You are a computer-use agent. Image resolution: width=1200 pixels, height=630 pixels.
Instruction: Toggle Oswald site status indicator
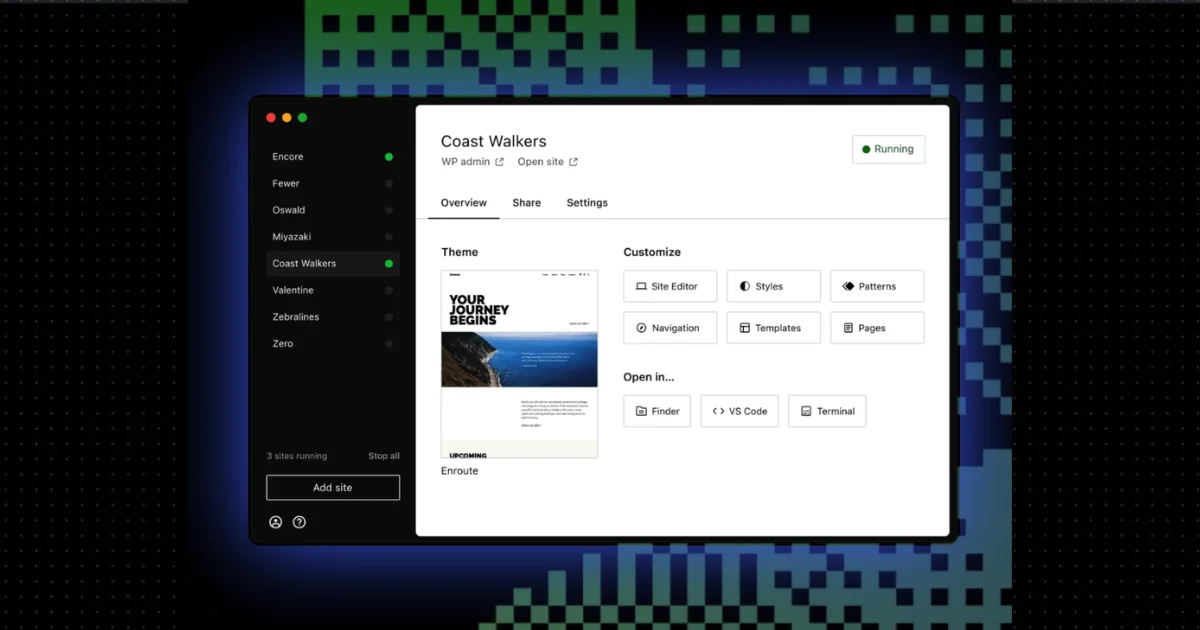[389, 210]
